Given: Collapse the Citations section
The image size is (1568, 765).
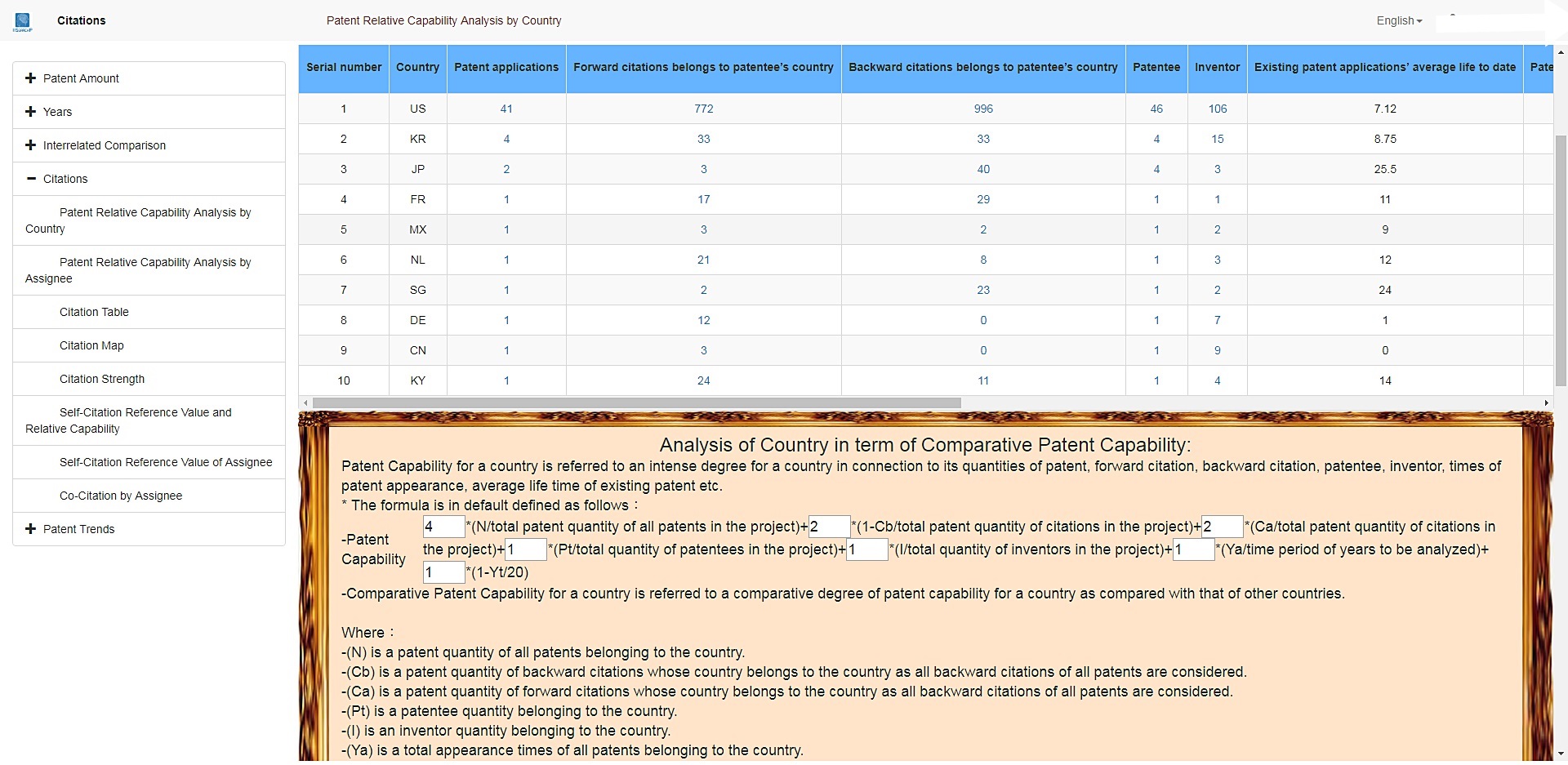Looking at the screenshot, I should pyautogui.click(x=149, y=179).
